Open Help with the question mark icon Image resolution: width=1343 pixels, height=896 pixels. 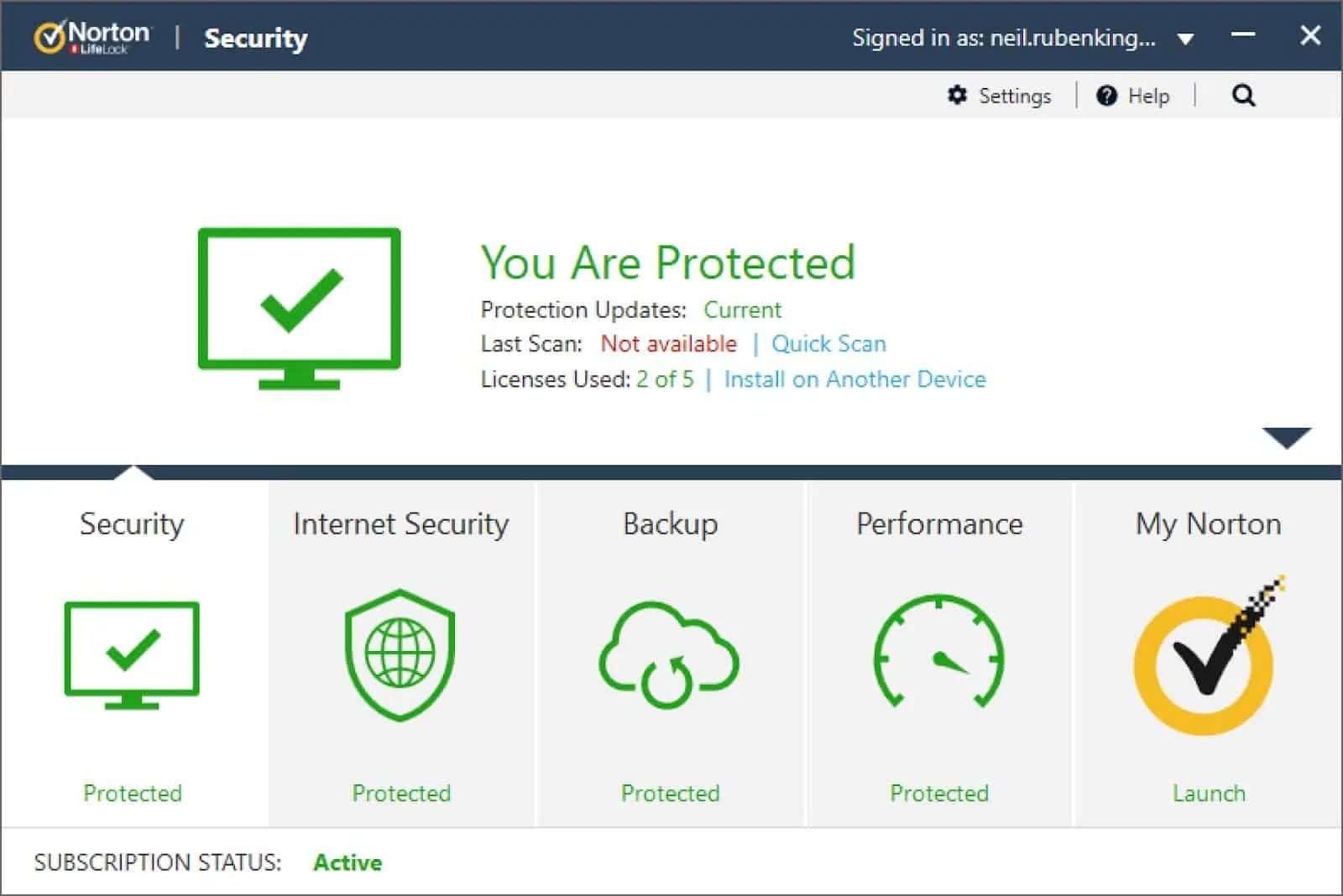(x=1106, y=96)
